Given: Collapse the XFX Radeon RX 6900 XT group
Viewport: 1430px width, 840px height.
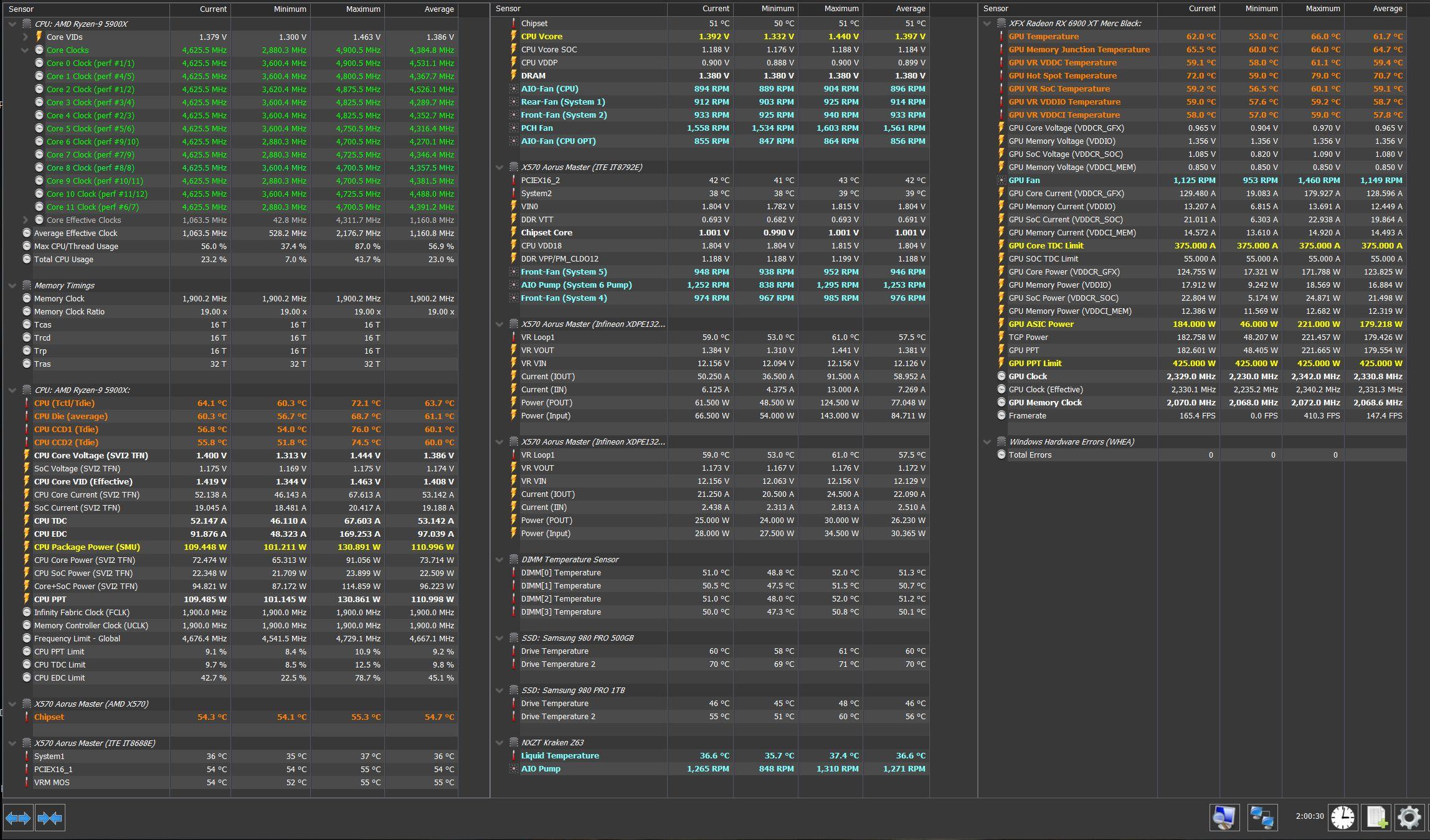Looking at the screenshot, I should 987,23.
